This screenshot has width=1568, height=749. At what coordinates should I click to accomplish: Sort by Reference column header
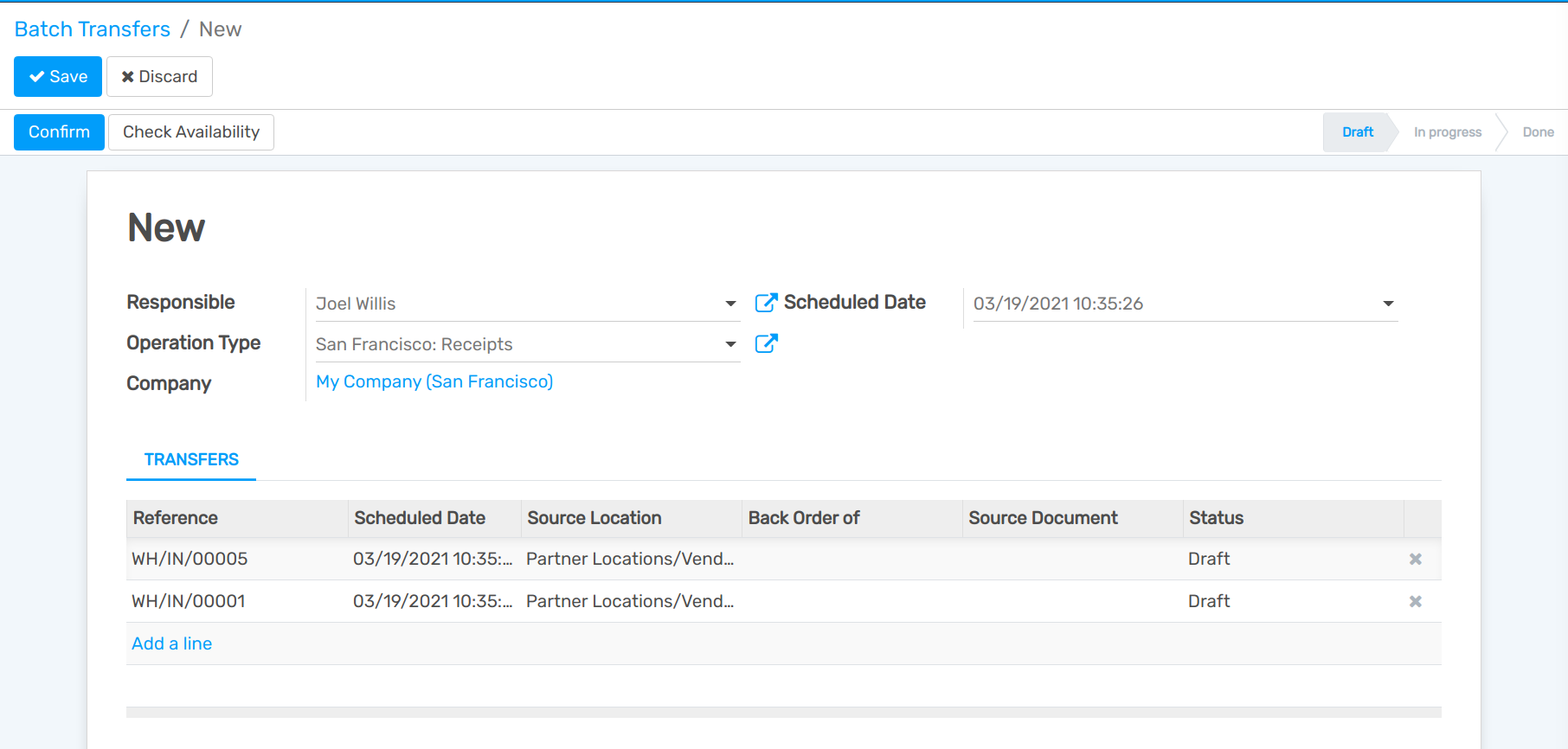[237, 518]
